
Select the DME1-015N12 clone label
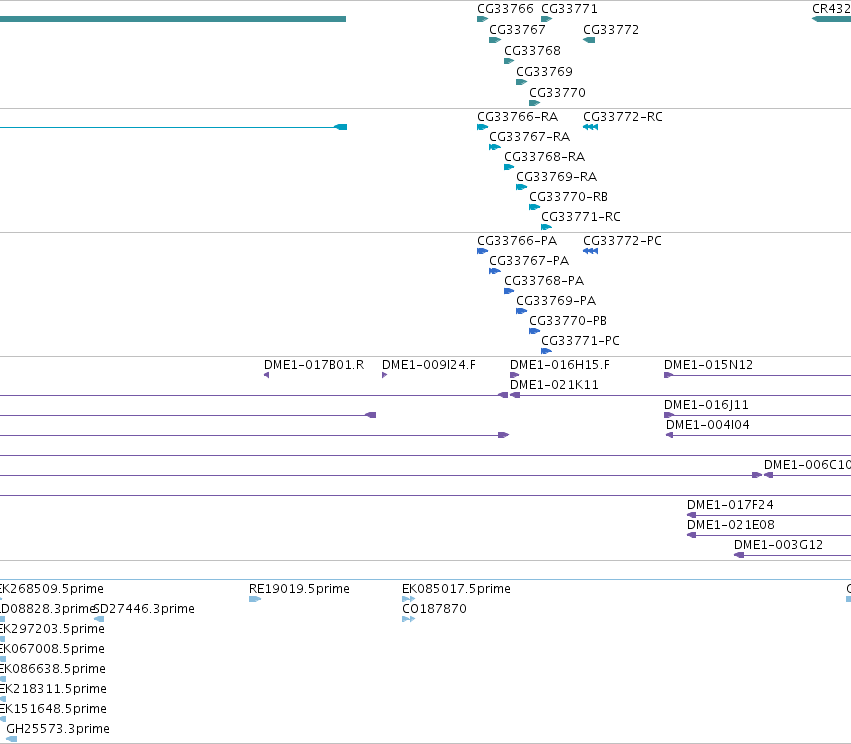(x=708, y=365)
